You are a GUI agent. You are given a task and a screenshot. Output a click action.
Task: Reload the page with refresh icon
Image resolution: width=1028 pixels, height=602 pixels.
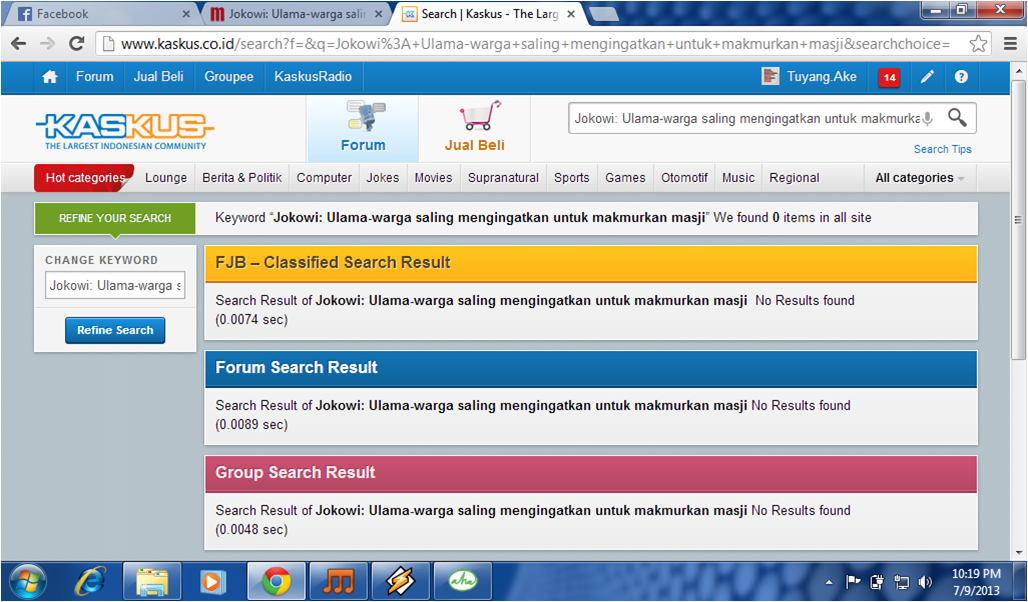pos(77,43)
